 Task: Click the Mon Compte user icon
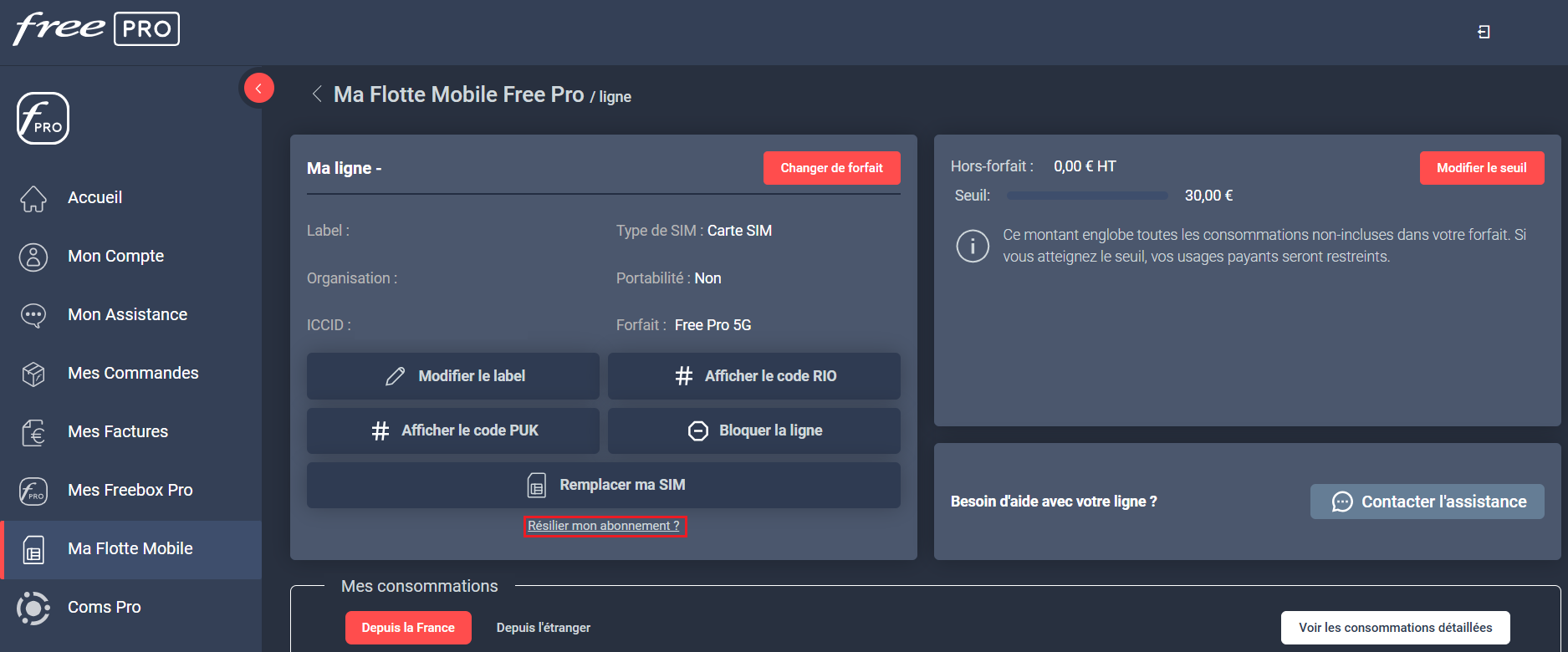[x=33, y=257]
